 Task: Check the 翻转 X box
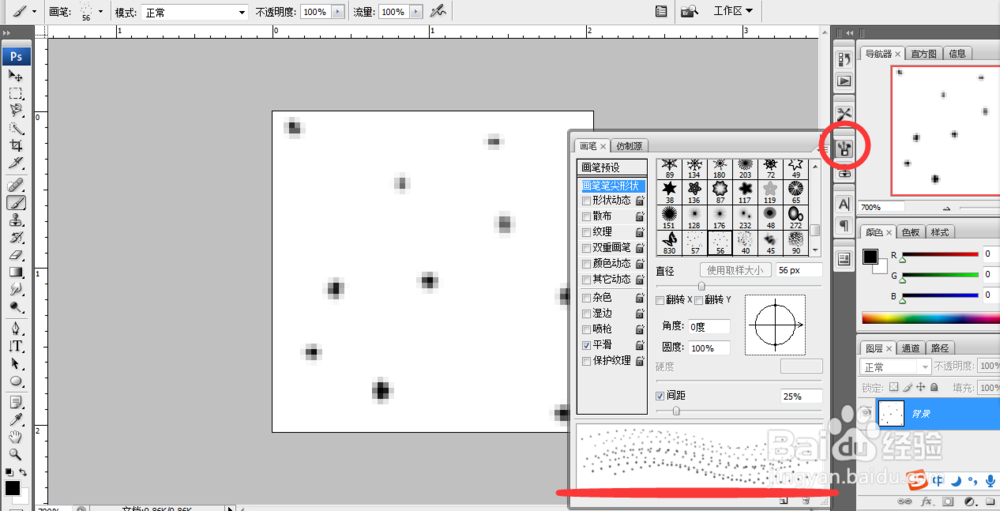coord(660,300)
